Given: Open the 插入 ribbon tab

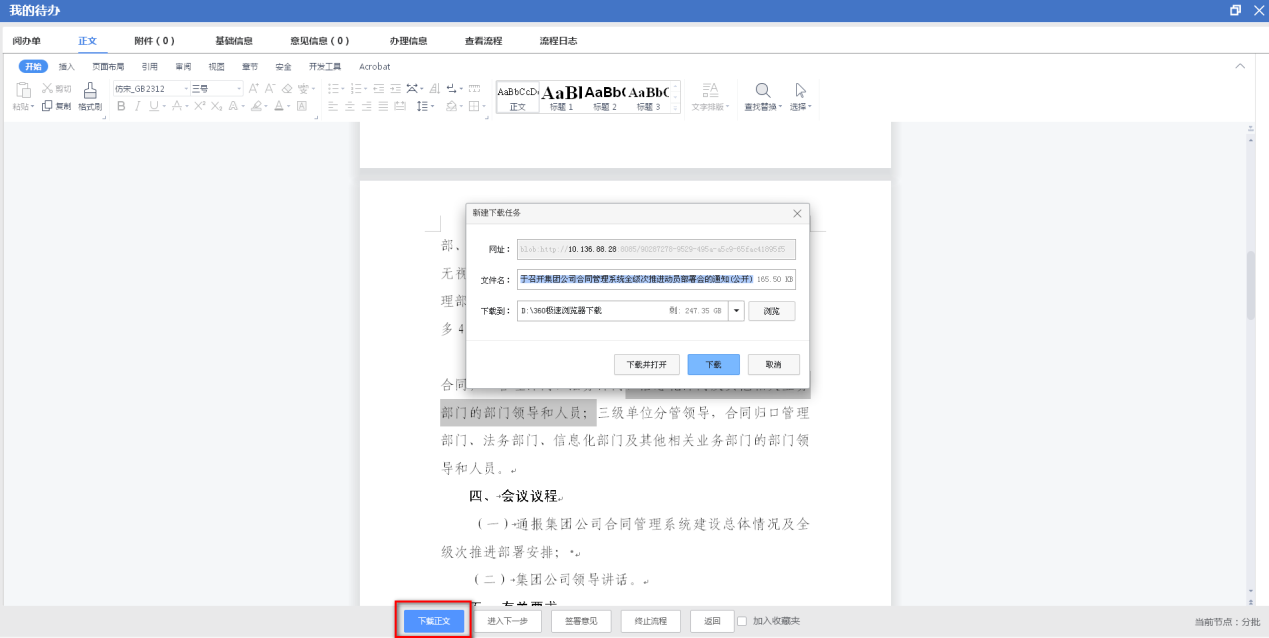Looking at the screenshot, I should point(67,67).
